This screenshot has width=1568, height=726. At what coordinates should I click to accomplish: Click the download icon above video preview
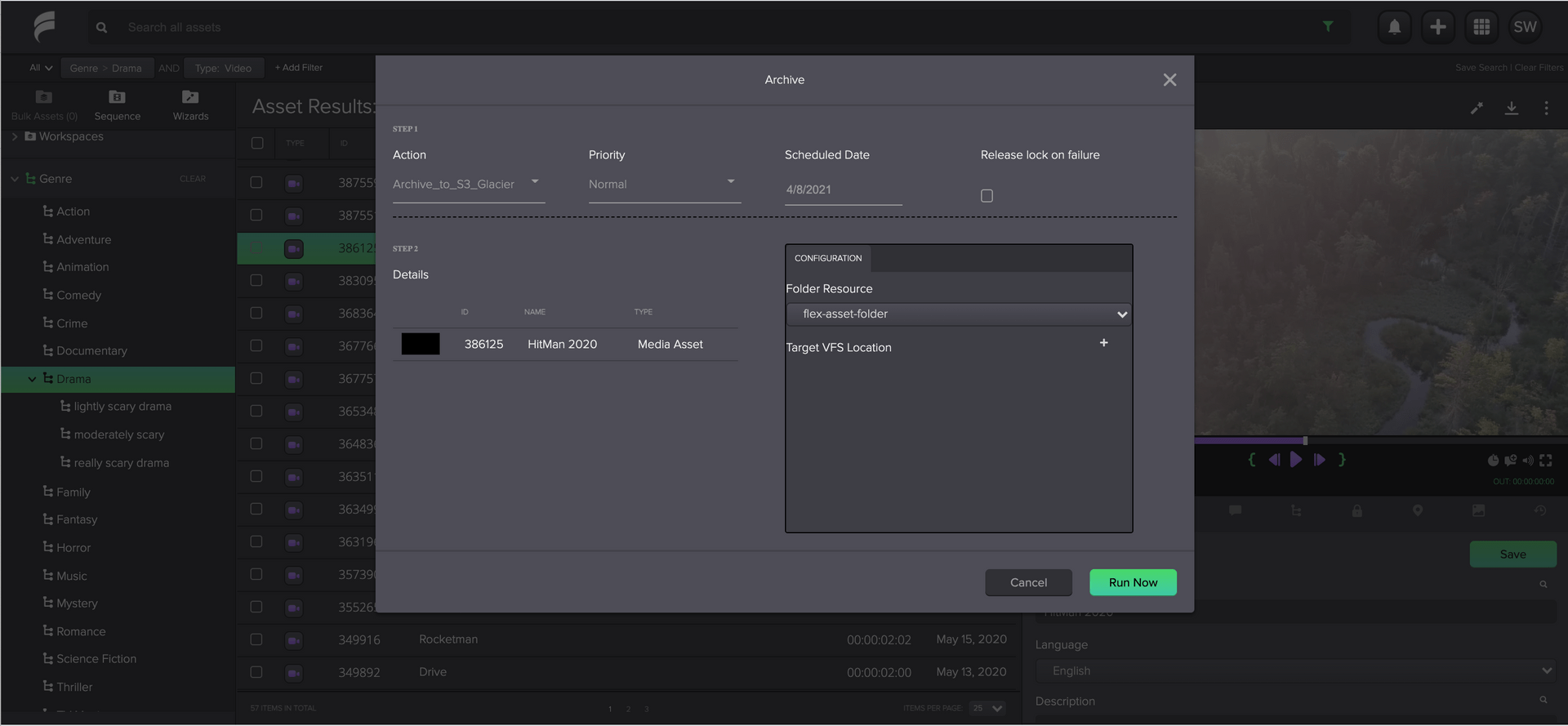pos(1511,108)
